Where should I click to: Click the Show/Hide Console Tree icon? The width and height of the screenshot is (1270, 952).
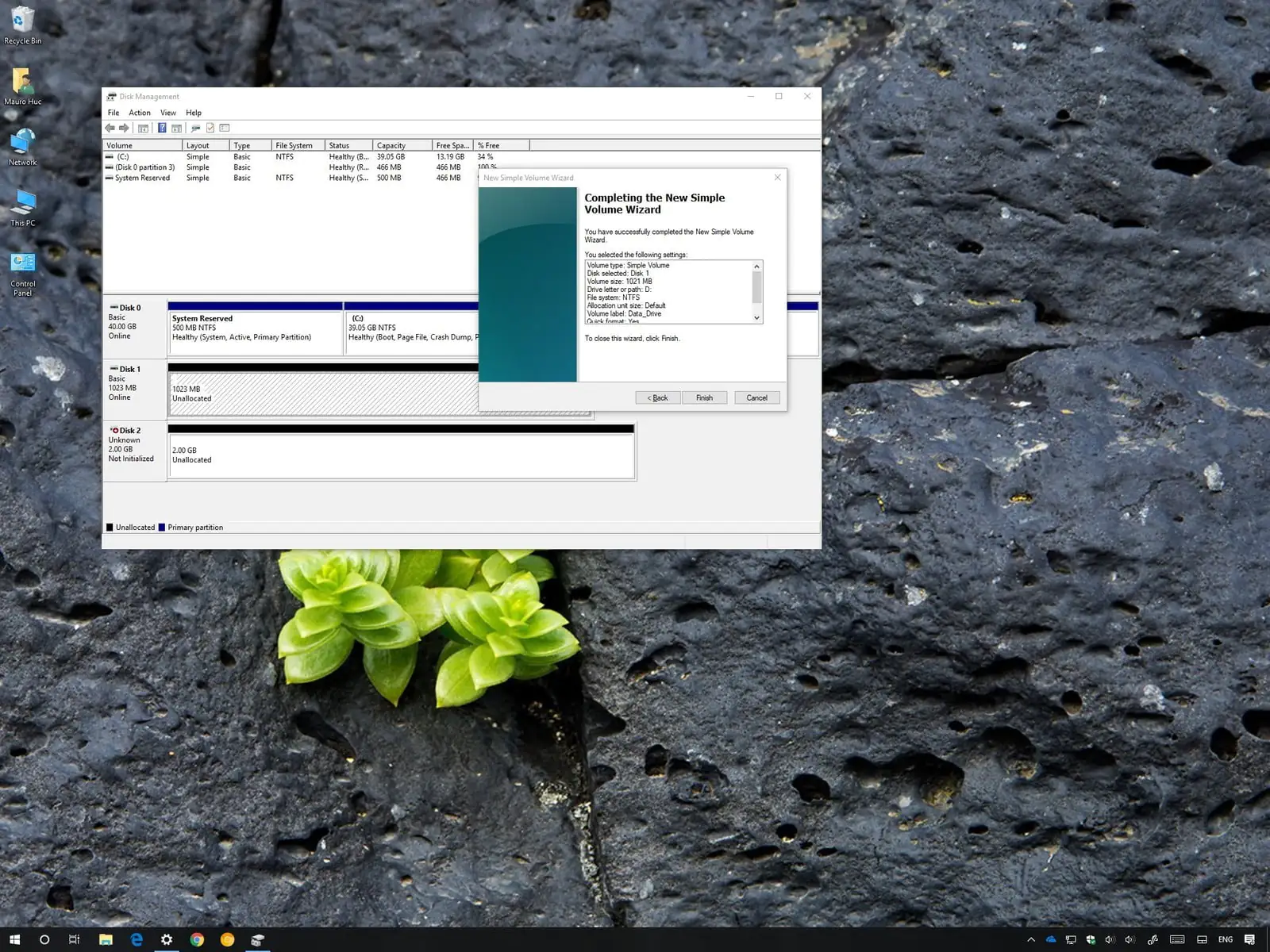coord(143,128)
